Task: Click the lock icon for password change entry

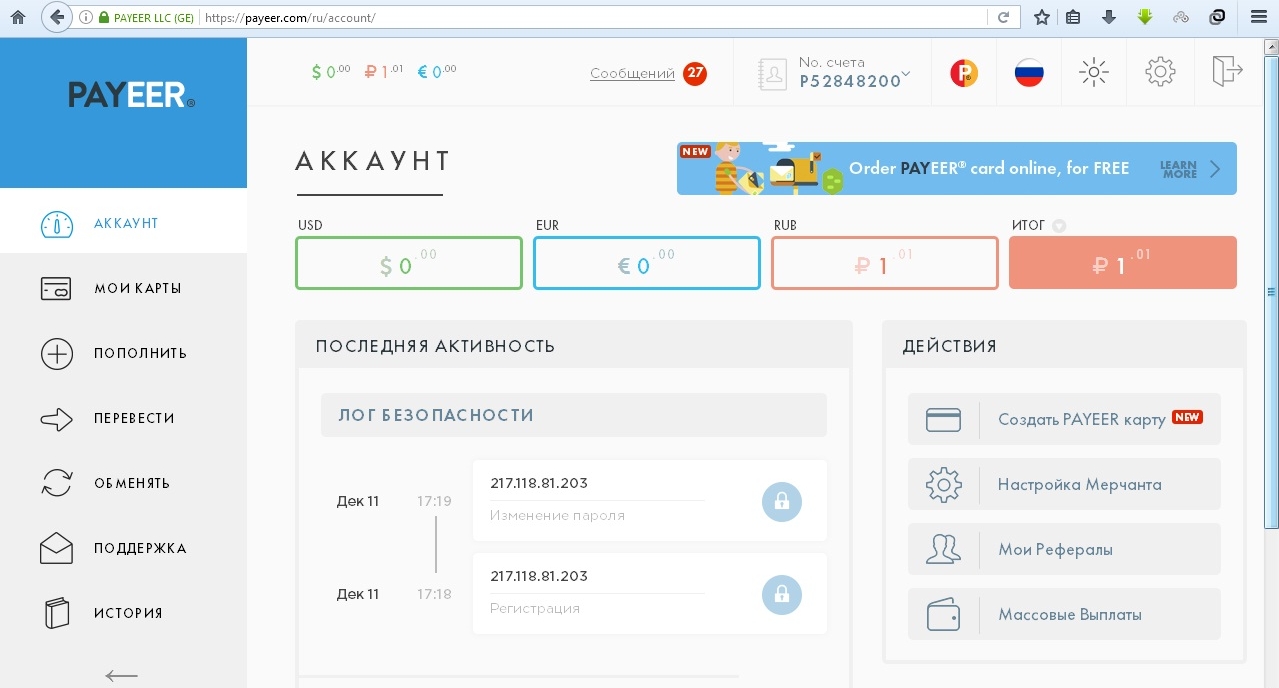Action: (782, 501)
